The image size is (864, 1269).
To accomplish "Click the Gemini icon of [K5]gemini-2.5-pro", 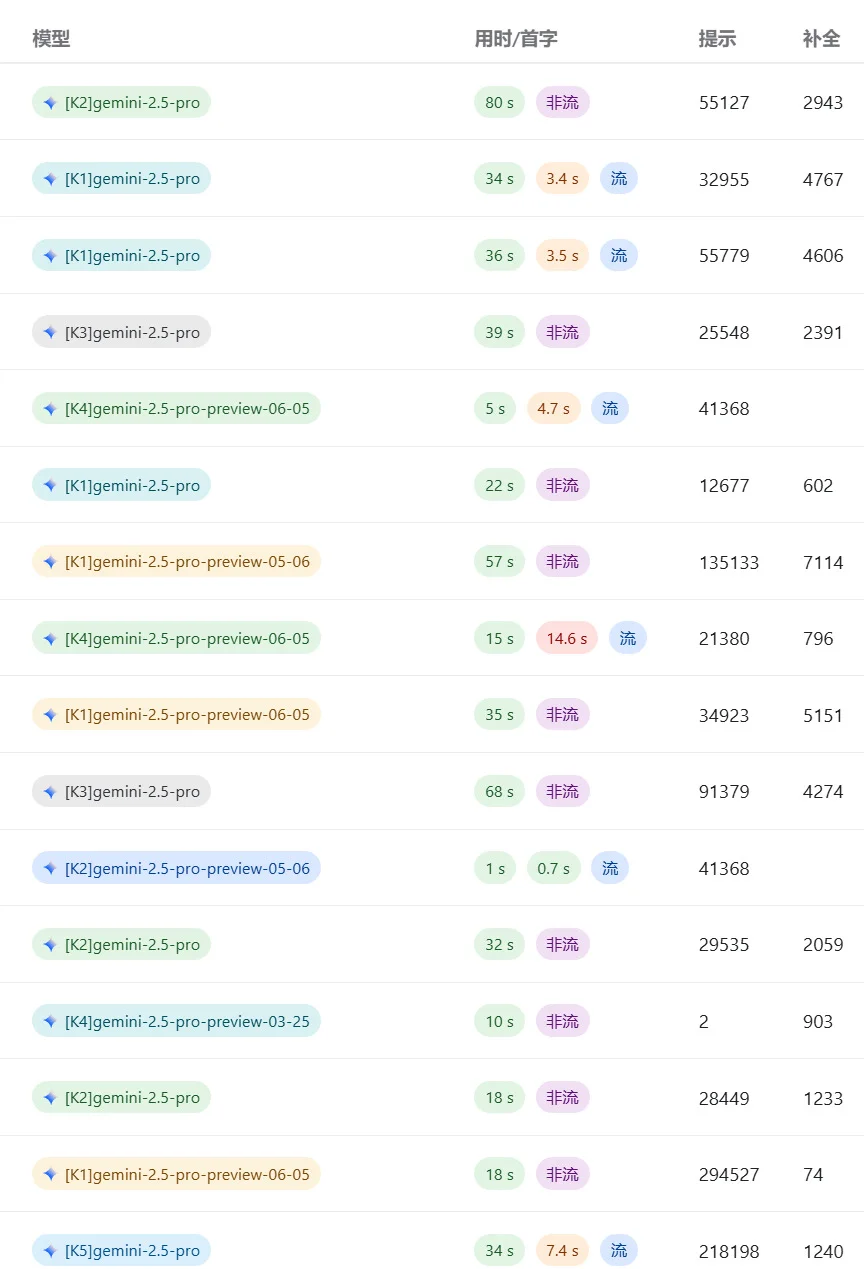I will (x=50, y=1250).
